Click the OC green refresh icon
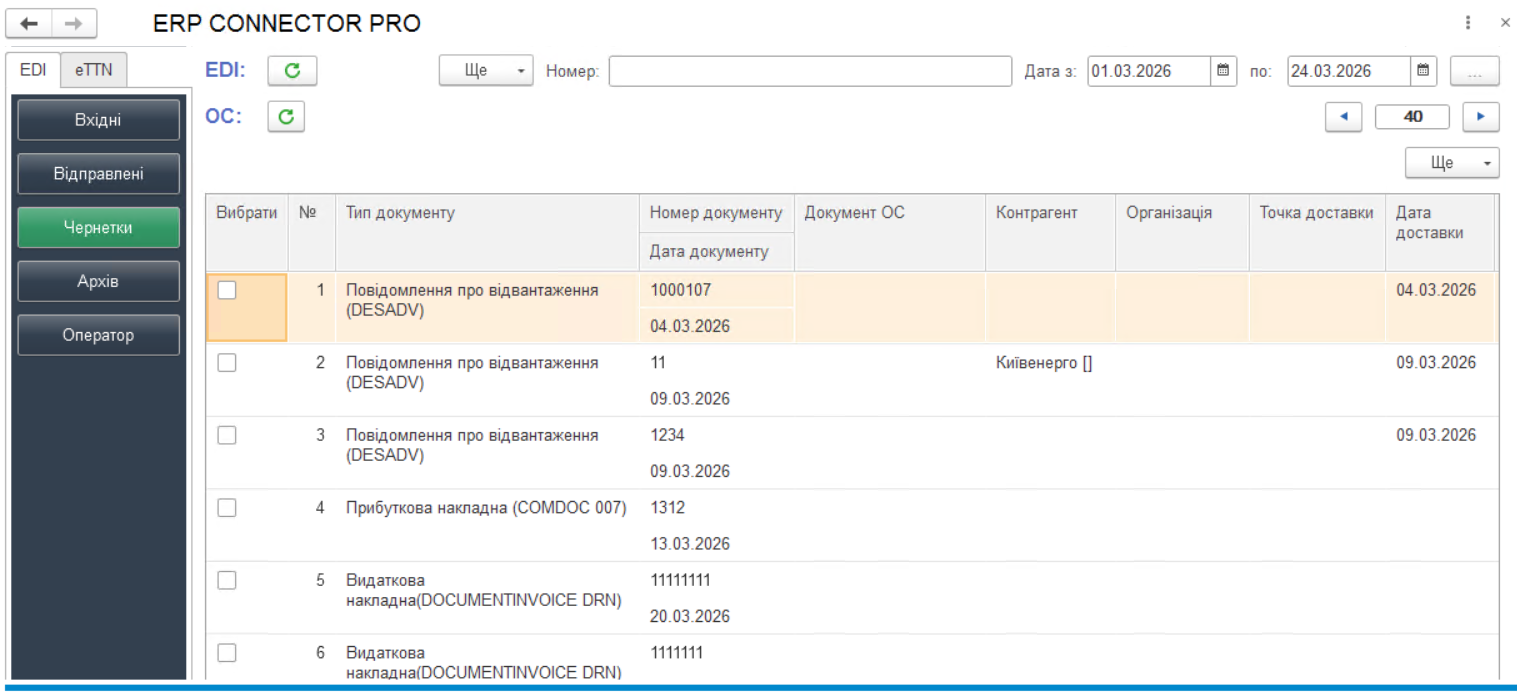This screenshot has width=1517, height=695. (x=285, y=117)
